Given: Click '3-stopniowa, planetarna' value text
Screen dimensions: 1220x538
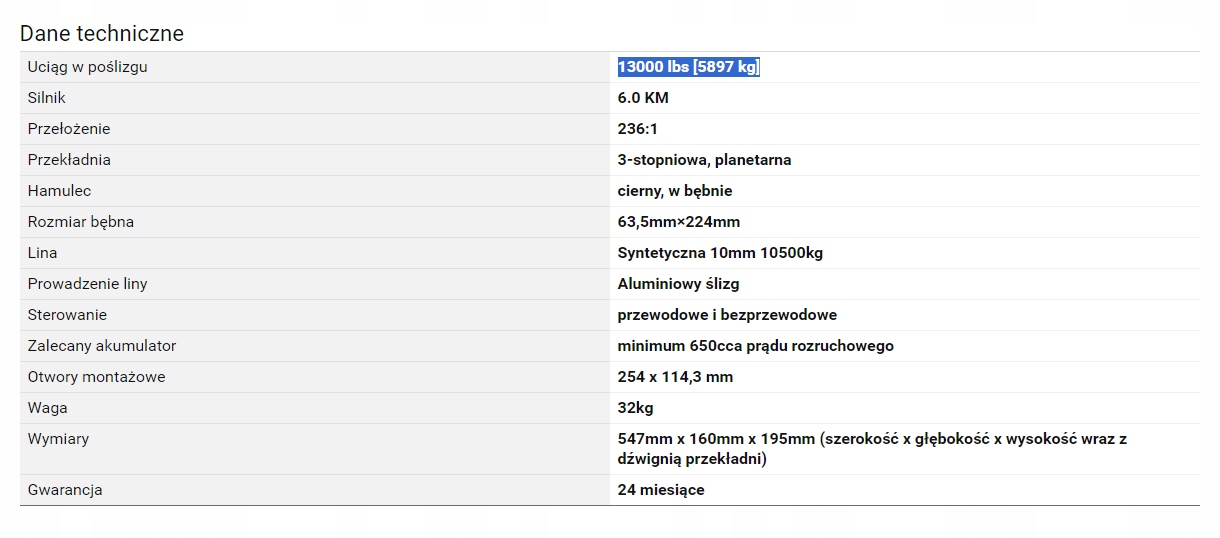Looking at the screenshot, I should [704, 160].
